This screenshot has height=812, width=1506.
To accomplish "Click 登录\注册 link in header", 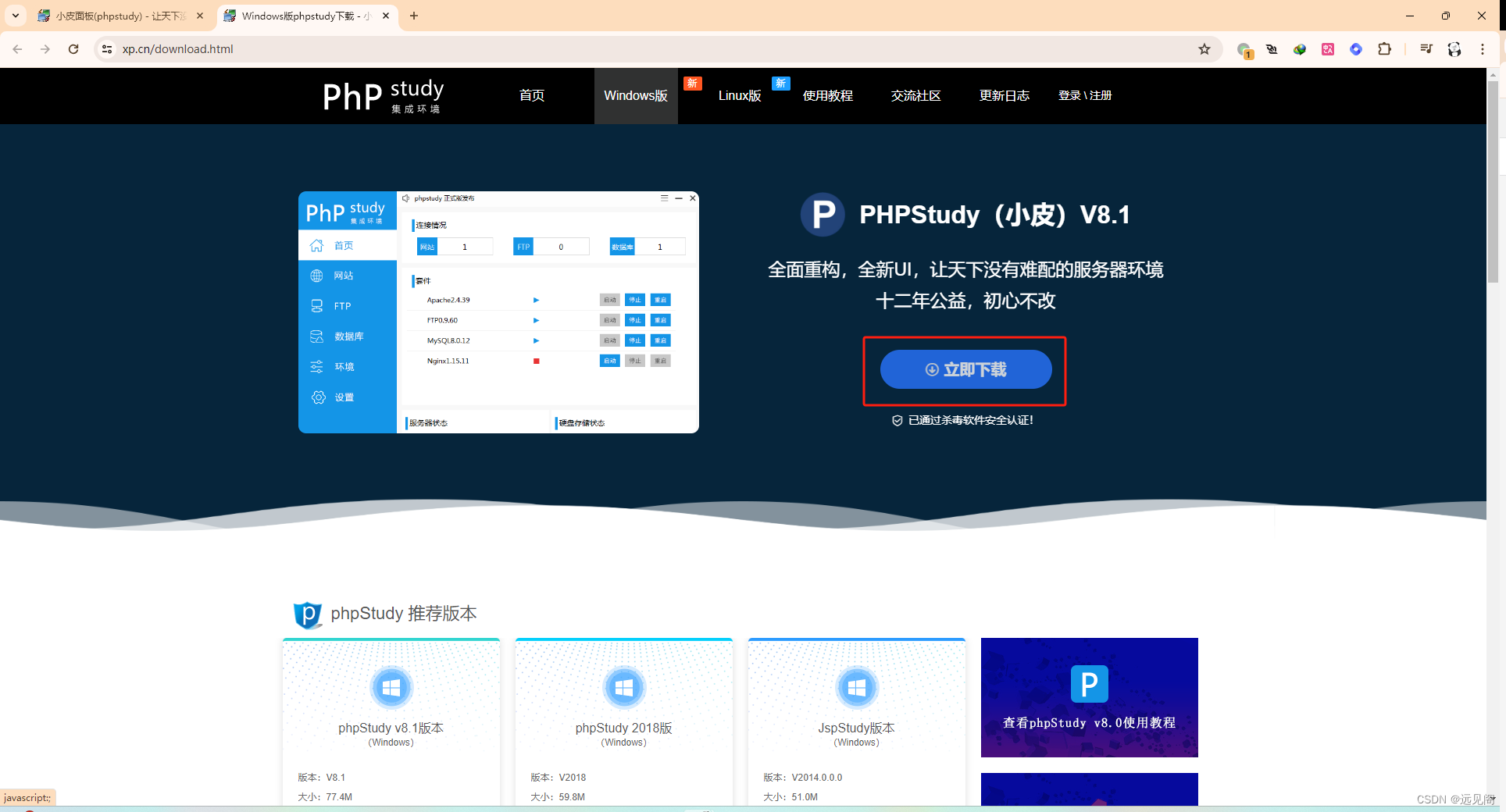I will pyautogui.click(x=1085, y=95).
